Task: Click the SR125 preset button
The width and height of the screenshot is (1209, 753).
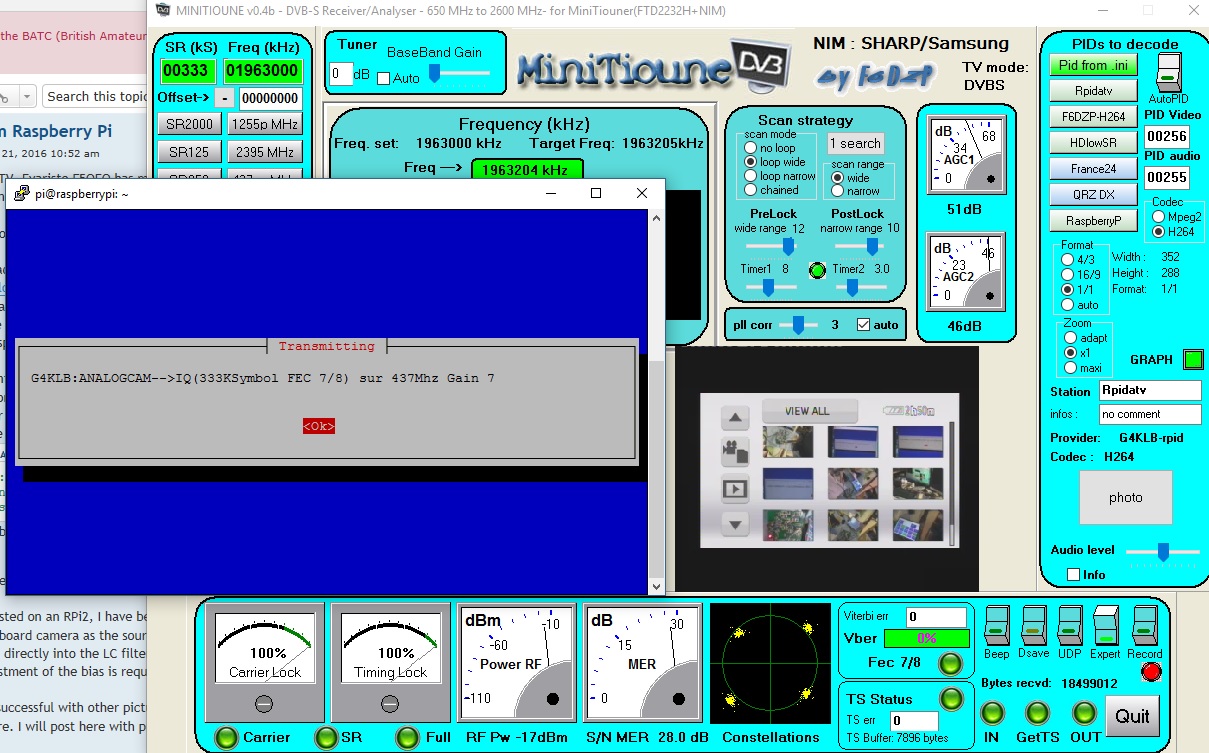Action: pyautogui.click(x=190, y=152)
